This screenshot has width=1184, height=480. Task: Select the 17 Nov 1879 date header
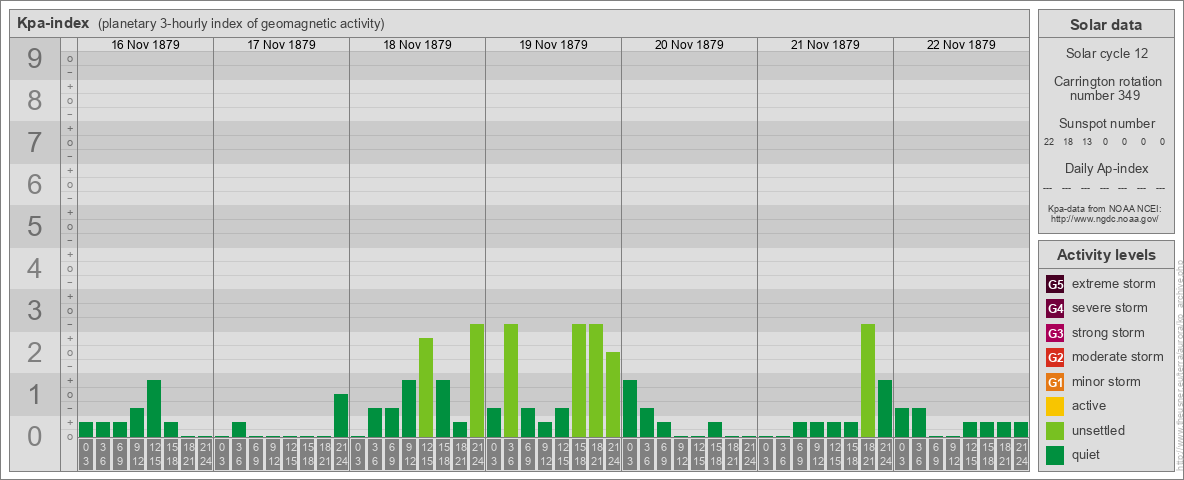pos(282,45)
